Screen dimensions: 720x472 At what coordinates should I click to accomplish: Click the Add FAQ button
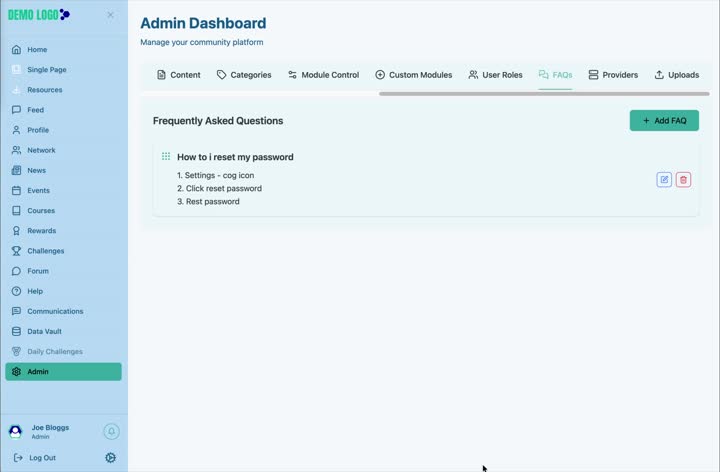[664, 121]
